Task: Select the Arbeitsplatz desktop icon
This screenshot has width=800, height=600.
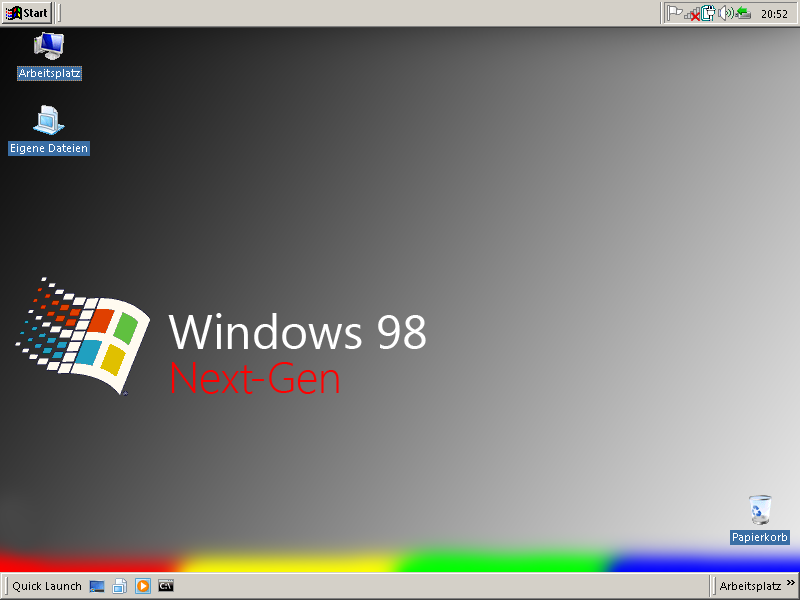Action: (x=49, y=47)
